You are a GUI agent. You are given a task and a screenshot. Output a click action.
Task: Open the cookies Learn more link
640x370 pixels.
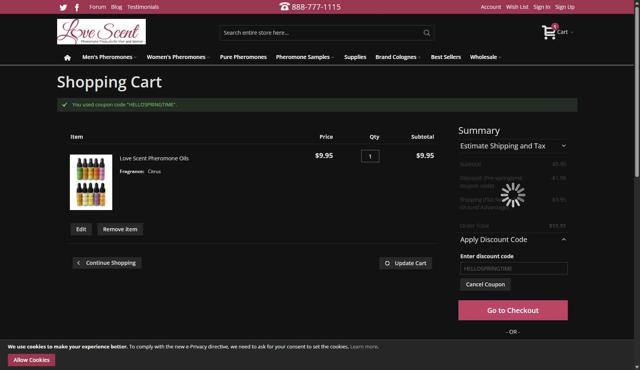364,347
